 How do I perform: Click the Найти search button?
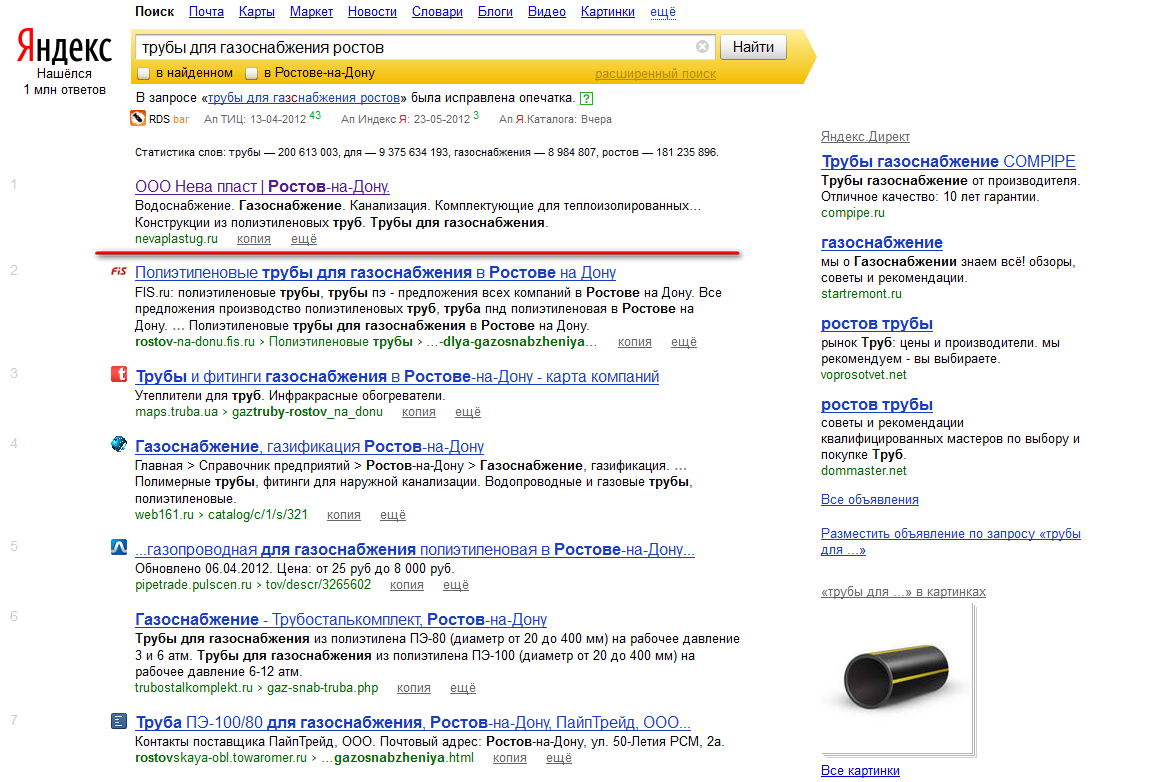(x=753, y=47)
